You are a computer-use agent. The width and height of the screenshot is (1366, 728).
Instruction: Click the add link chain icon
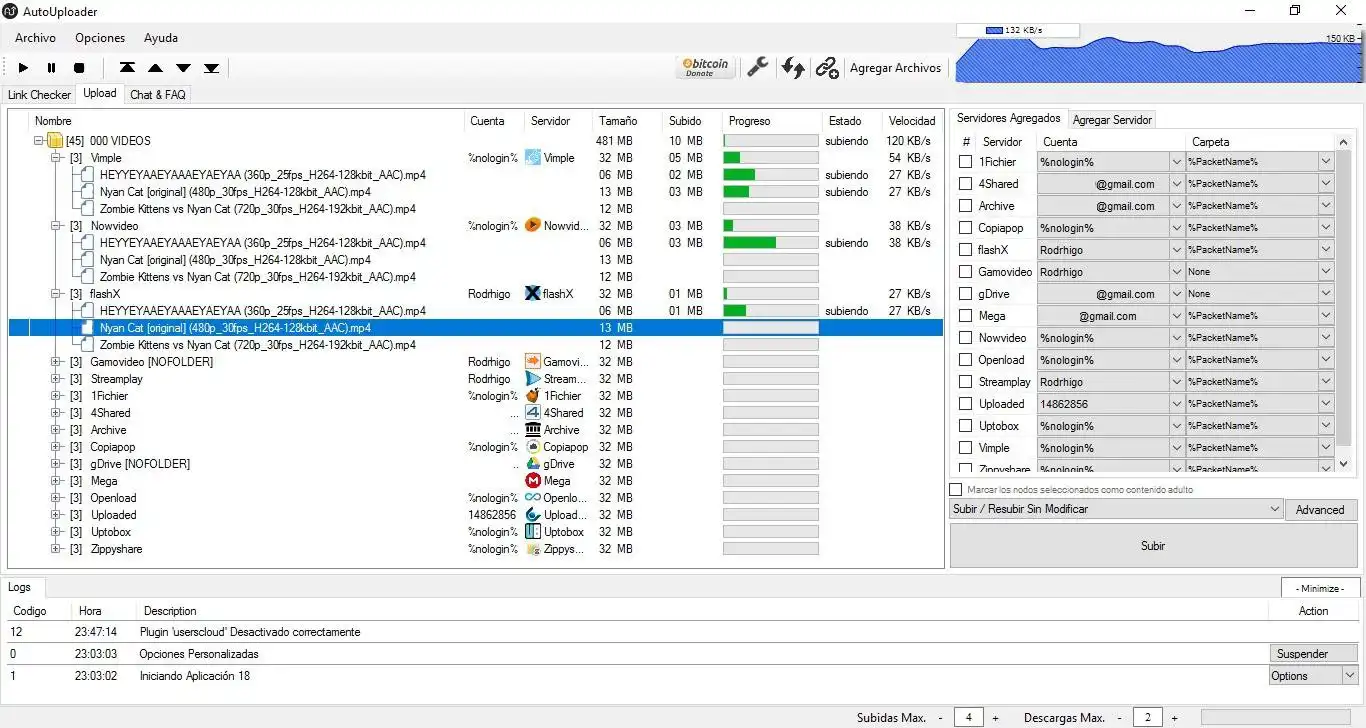coord(826,67)
